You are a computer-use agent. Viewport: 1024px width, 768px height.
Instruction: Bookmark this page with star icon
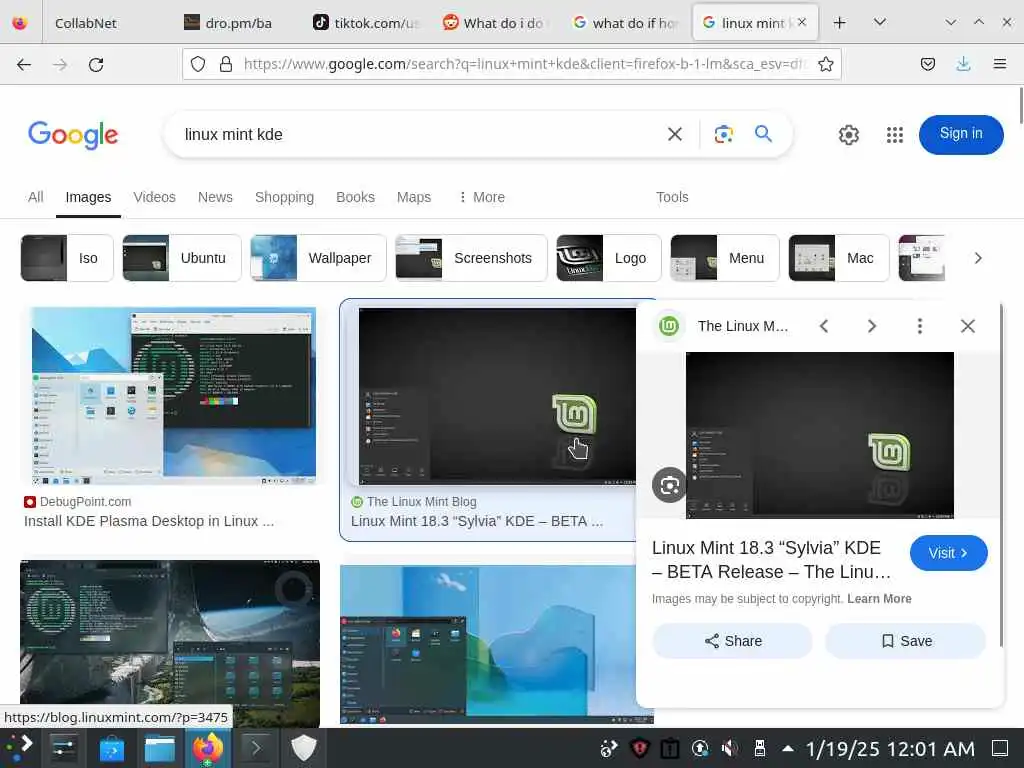825,64
